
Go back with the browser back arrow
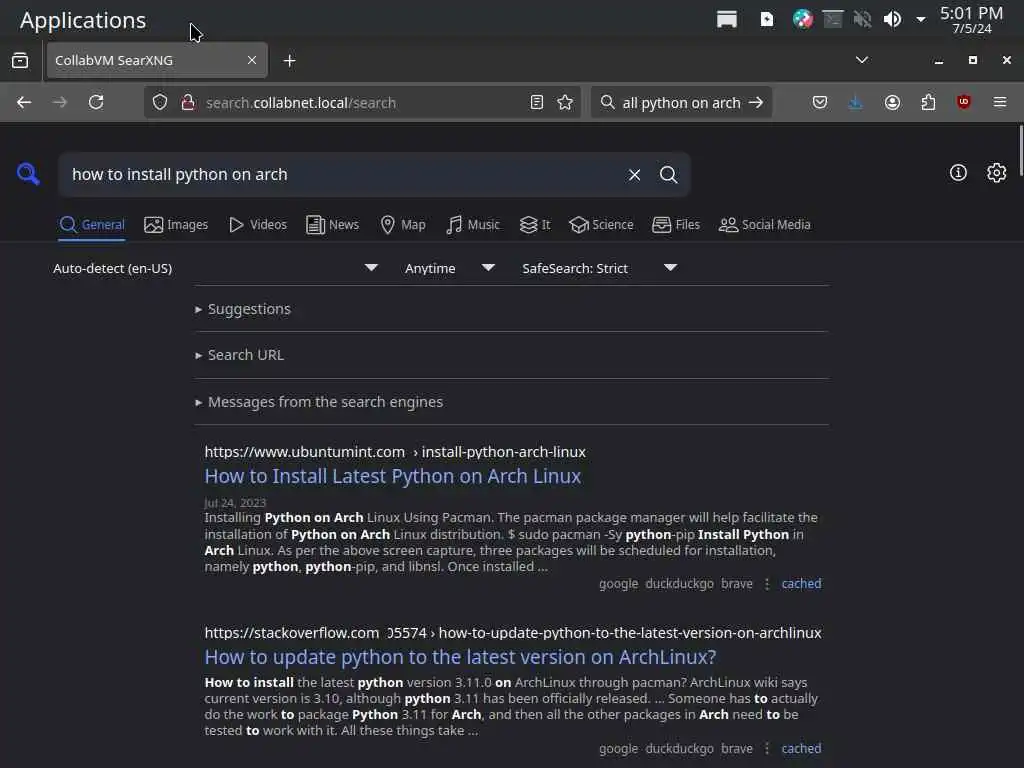tap(24, 103)
